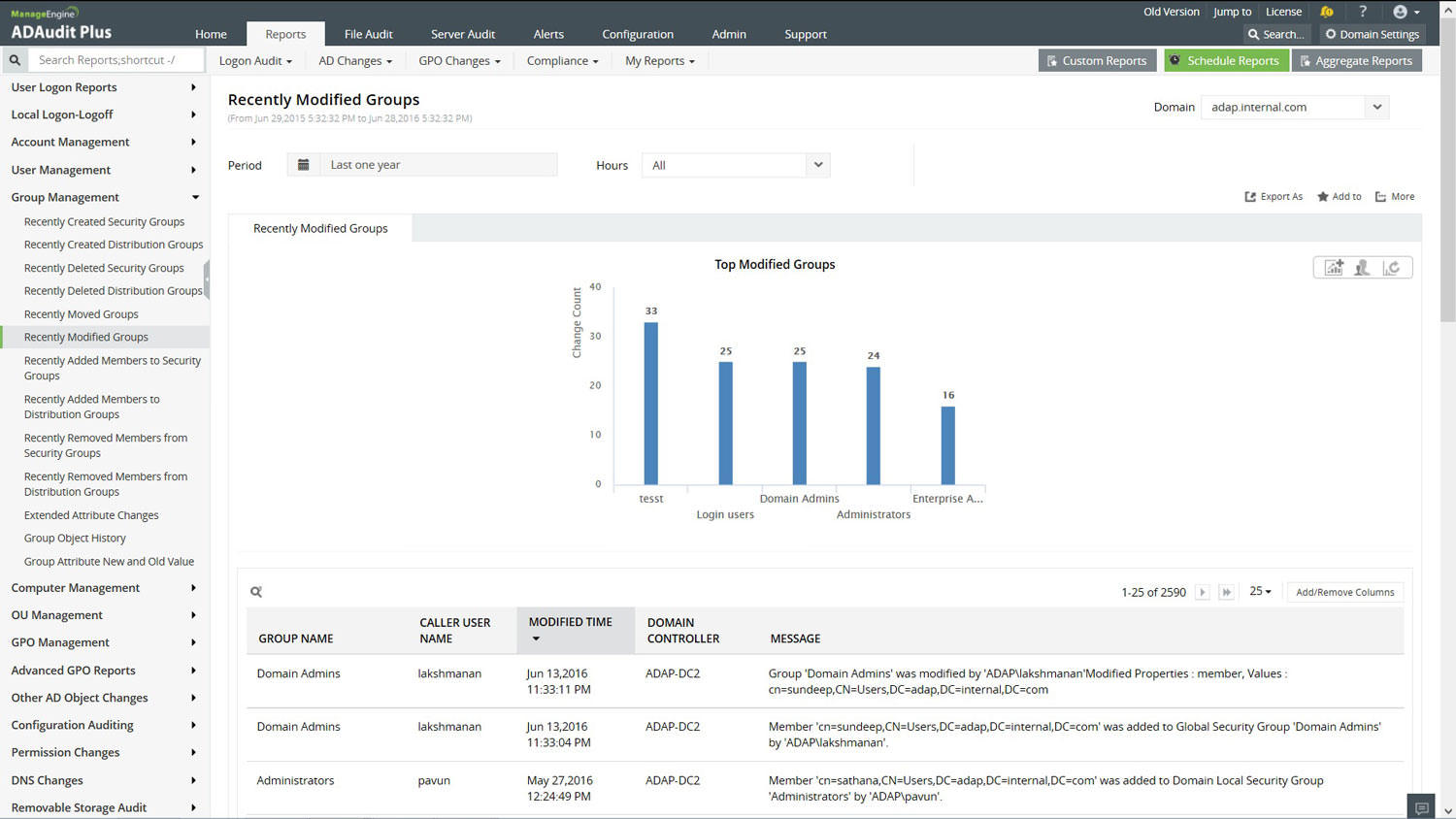
Task: Open the Hours dropdown
Action: tap(817, 165)
